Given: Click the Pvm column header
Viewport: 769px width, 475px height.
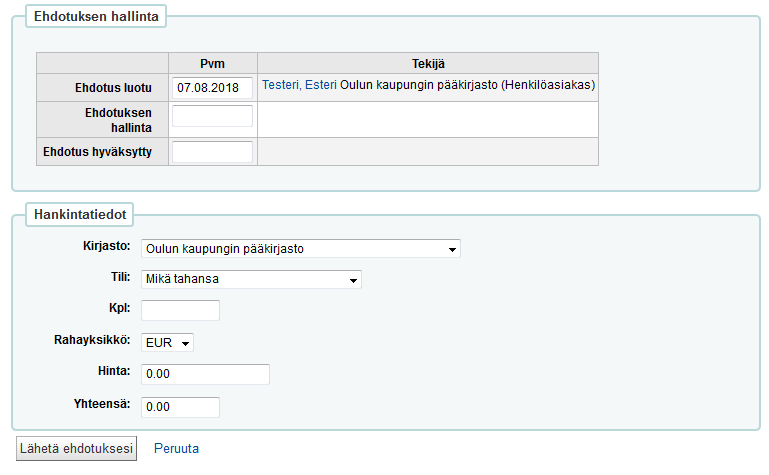Looking at the screenshot, I should pos(212,64).
